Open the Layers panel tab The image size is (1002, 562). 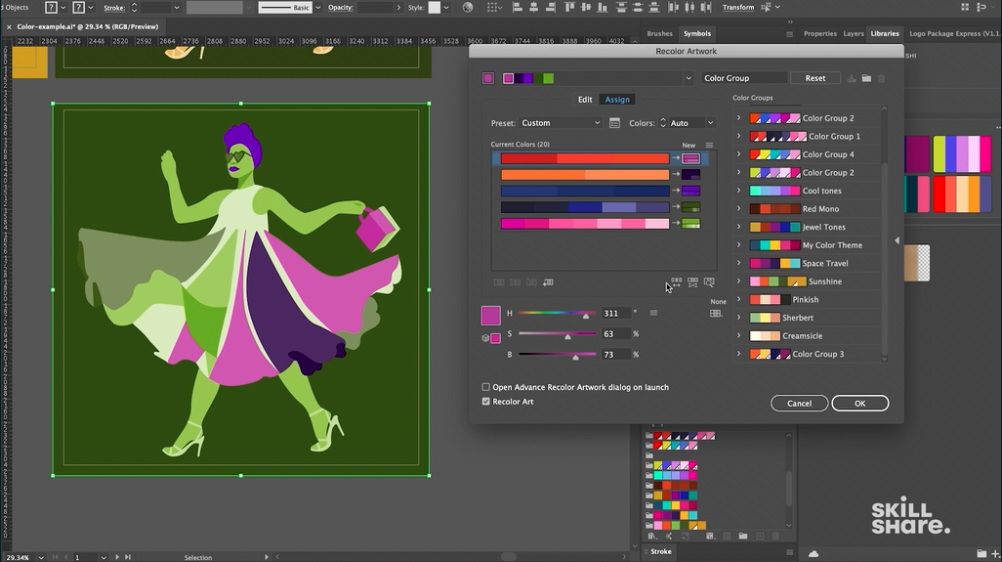coord(853,33)
